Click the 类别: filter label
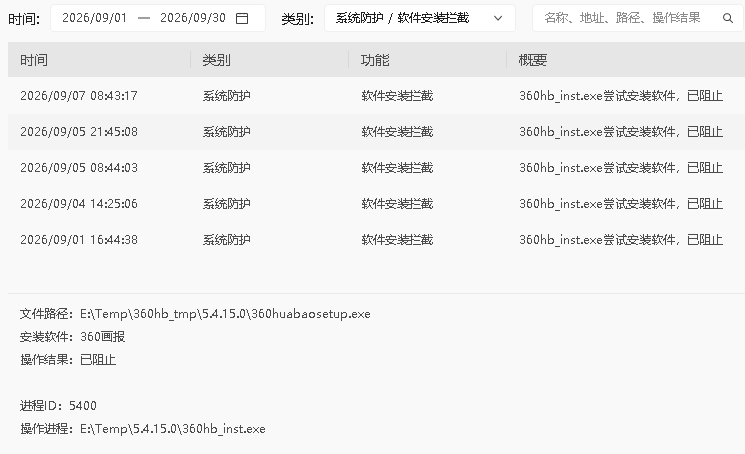 297,19
